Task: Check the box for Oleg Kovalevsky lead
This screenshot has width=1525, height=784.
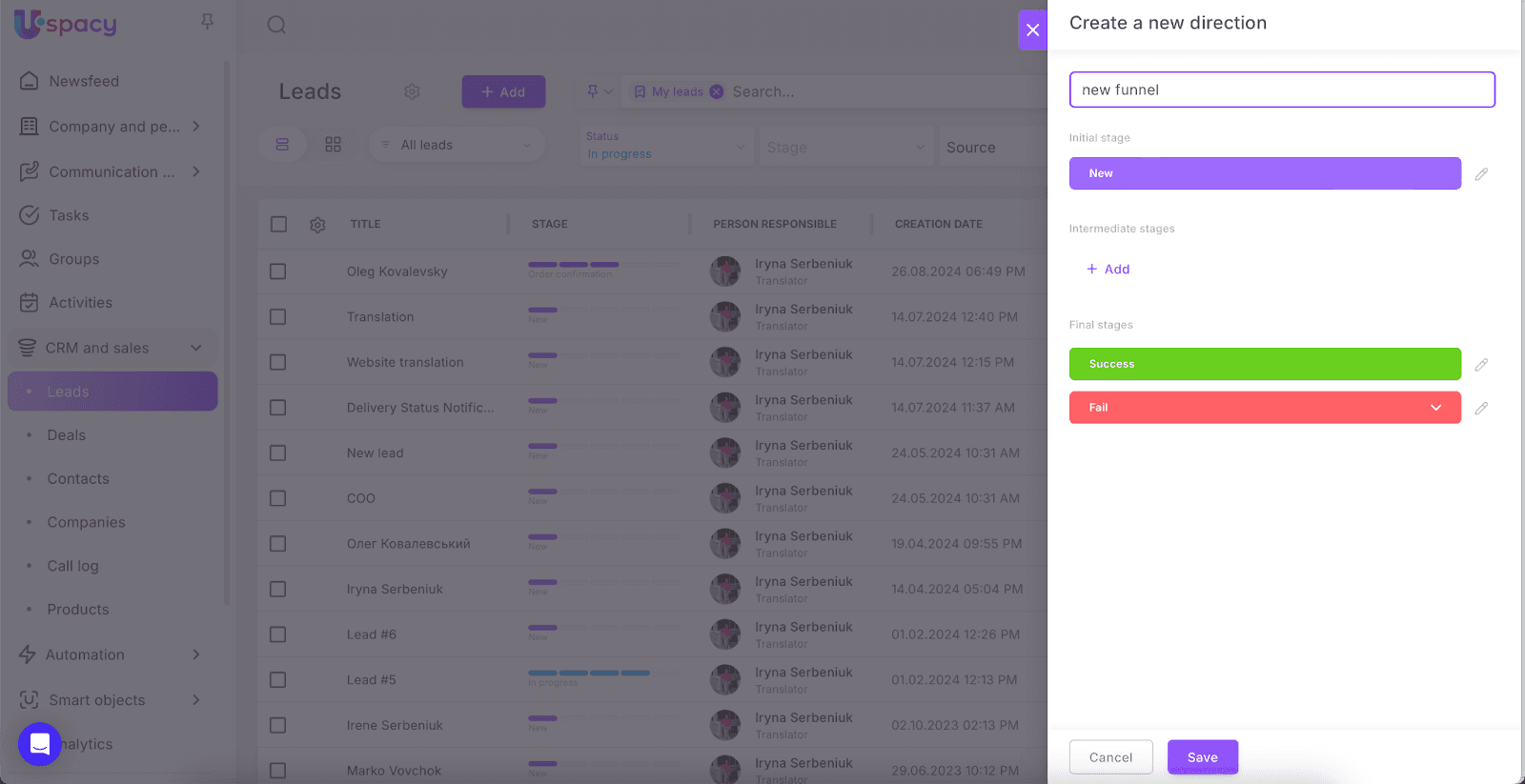Action: click(x=278, y=271)
